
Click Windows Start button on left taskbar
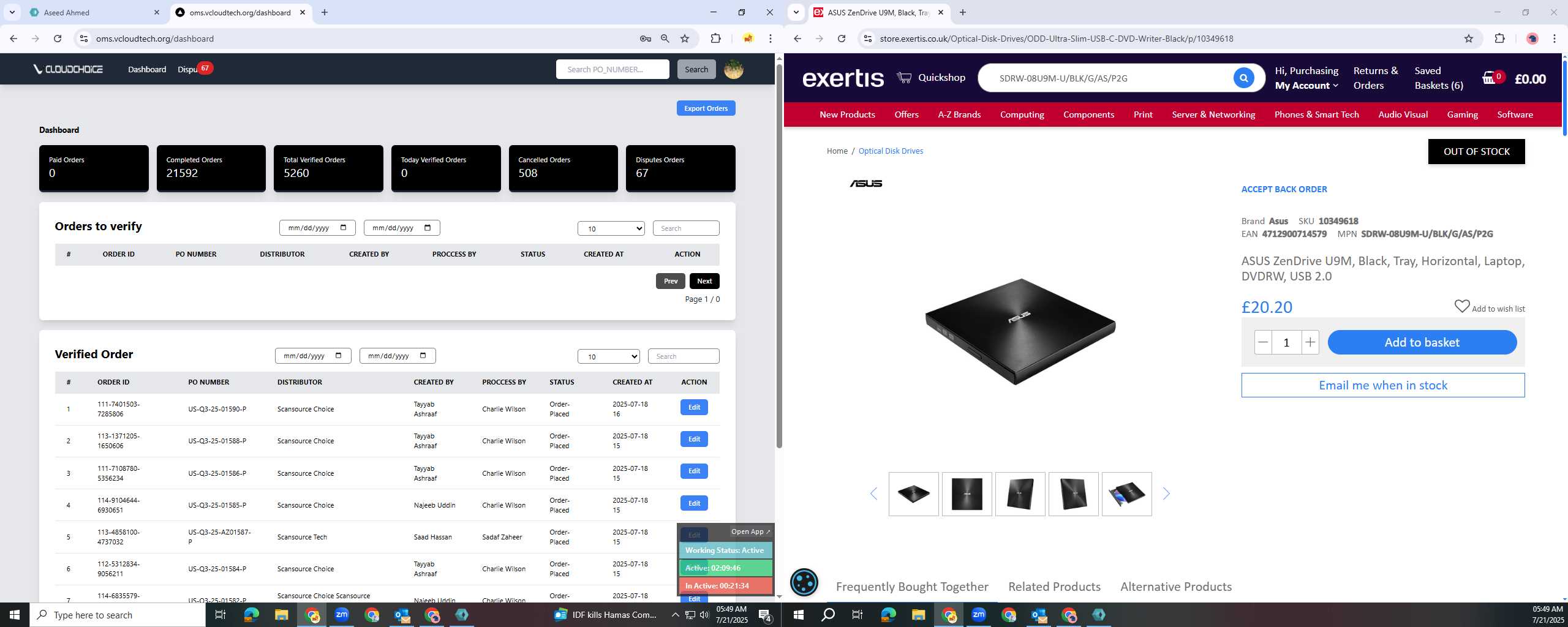[15, 615]
